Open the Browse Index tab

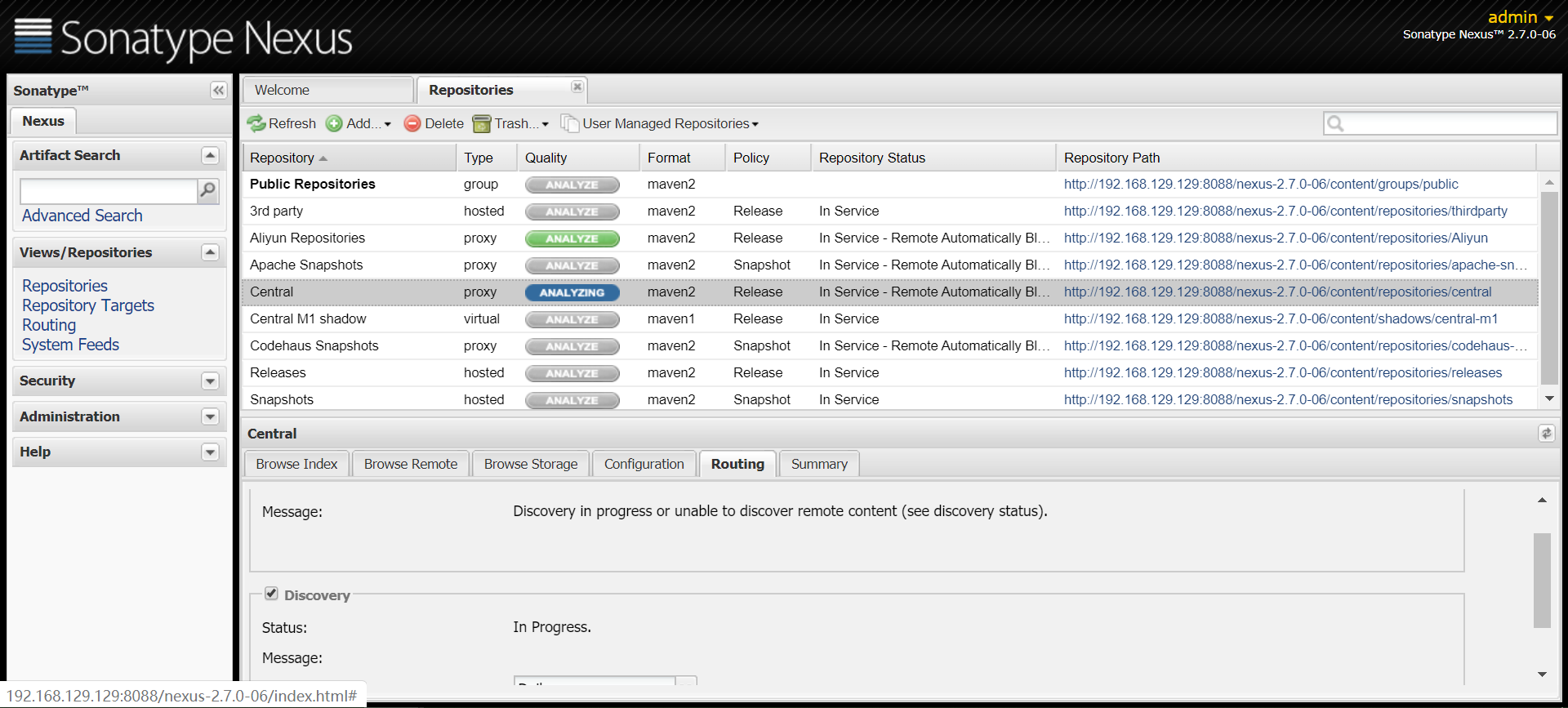coord(296,464)
